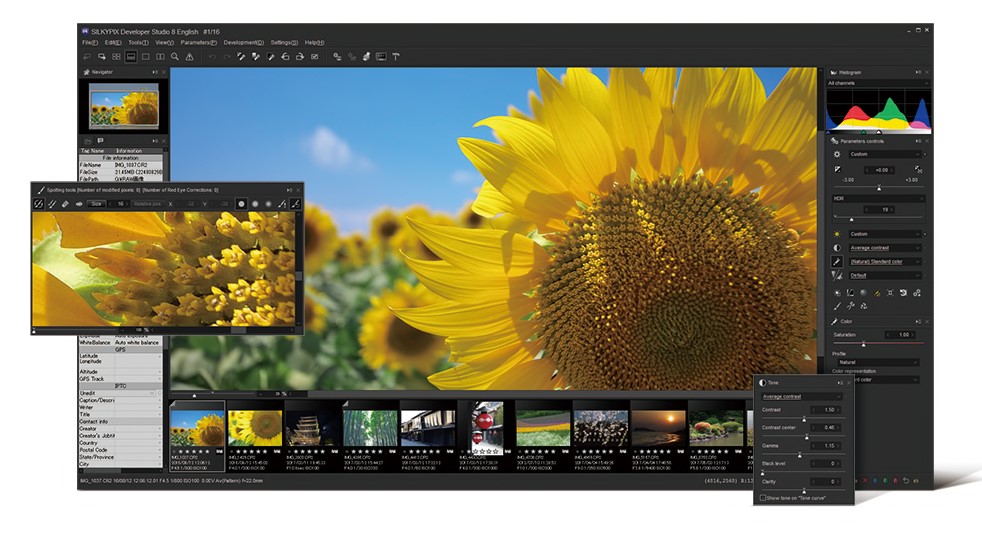Click the Saturation value 1.00 field
This screenshot has height=544, width=982.
point(901,335)
